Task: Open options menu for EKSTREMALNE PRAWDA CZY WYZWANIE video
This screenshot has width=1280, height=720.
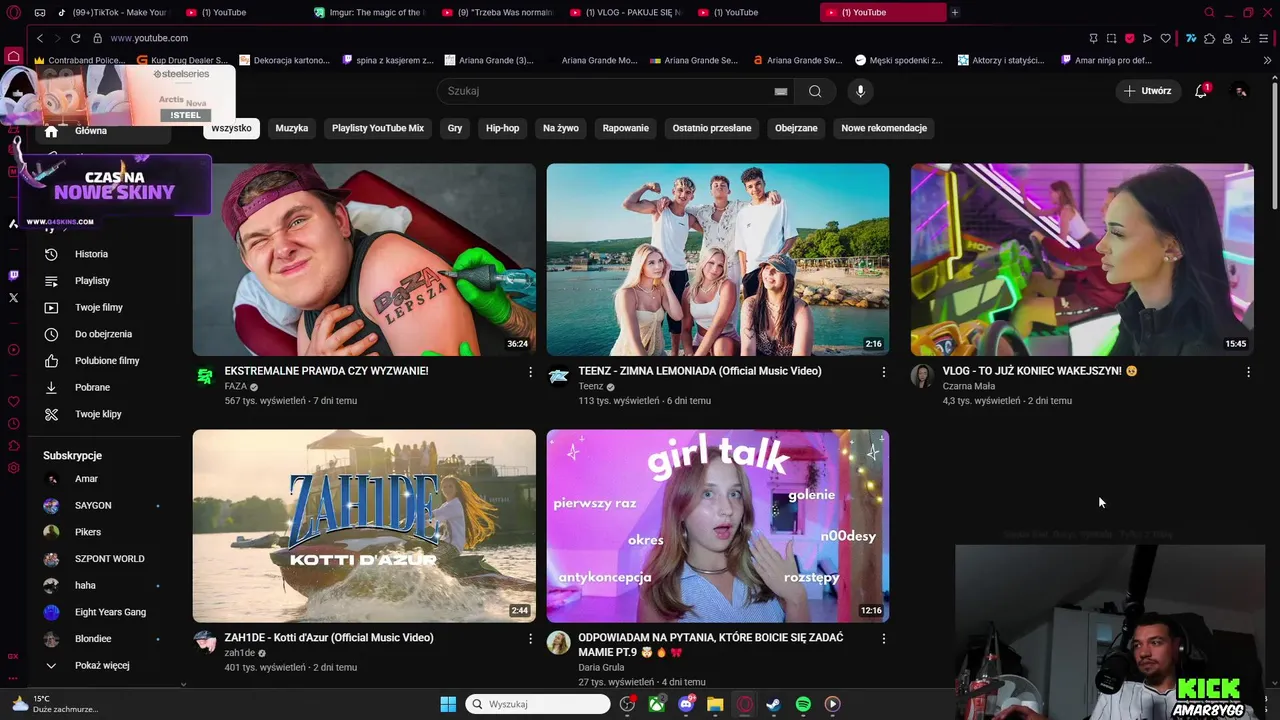Action: (530, 372)
